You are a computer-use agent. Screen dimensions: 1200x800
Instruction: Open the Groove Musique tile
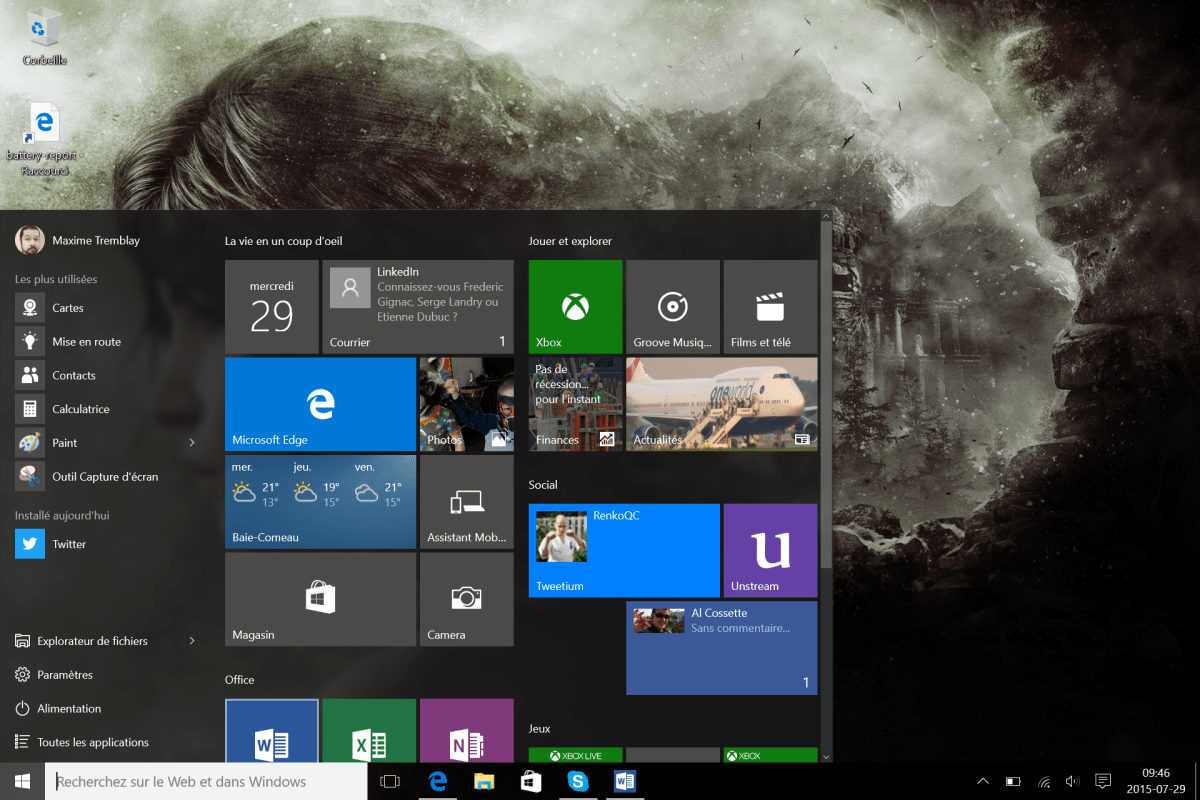click(672, 307)
